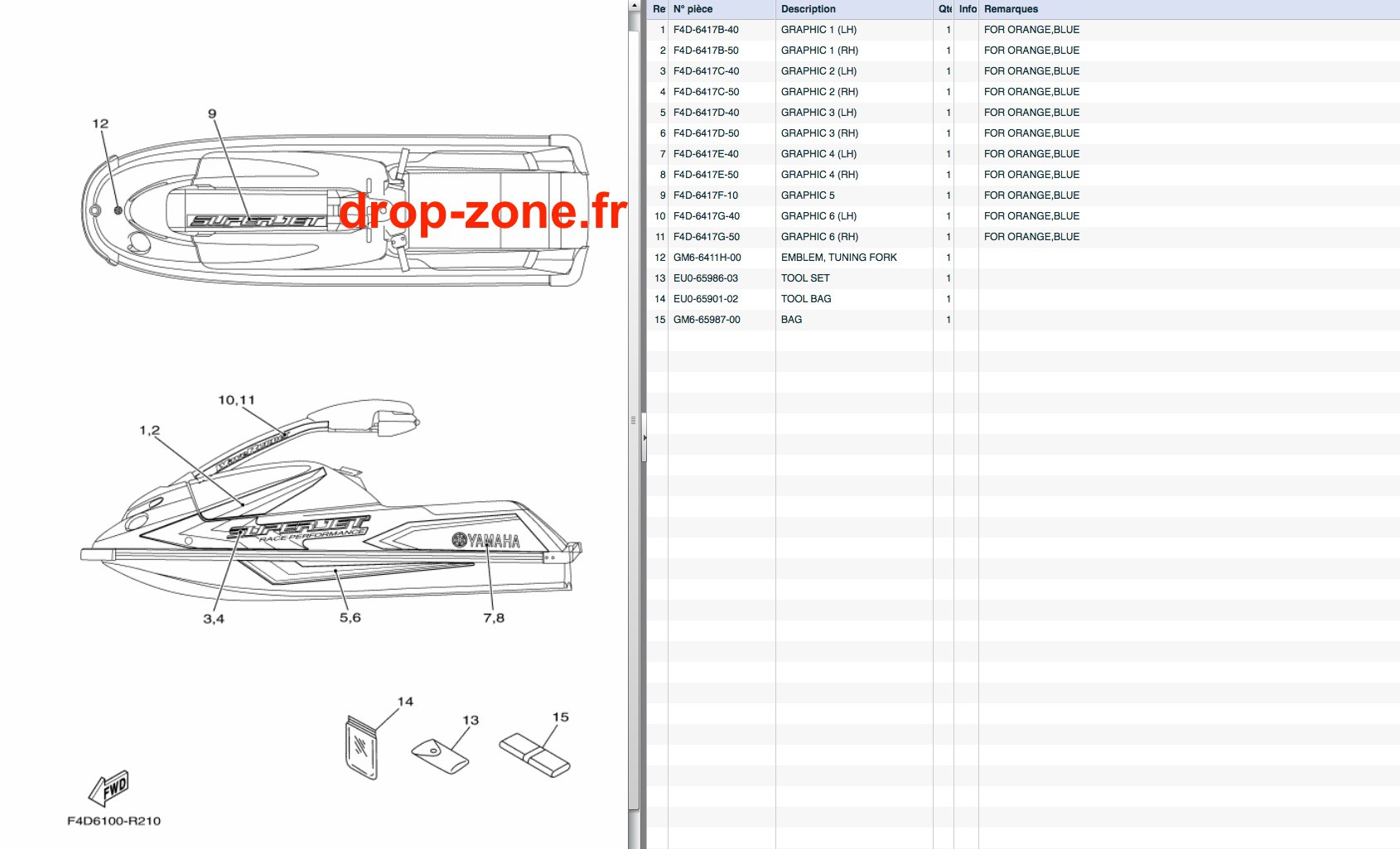
Task: Click the diagram callout label 1,2
Action: click(149, 430)
